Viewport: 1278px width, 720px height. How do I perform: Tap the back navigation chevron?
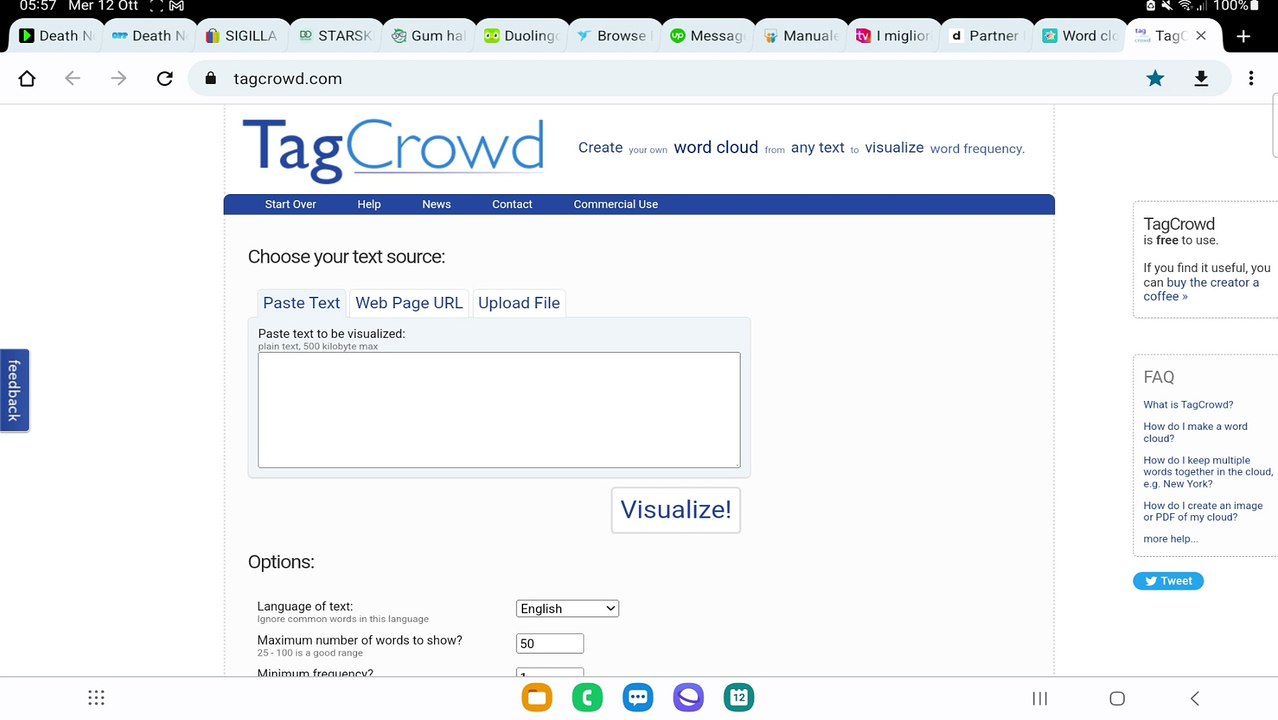point(1194,698)
